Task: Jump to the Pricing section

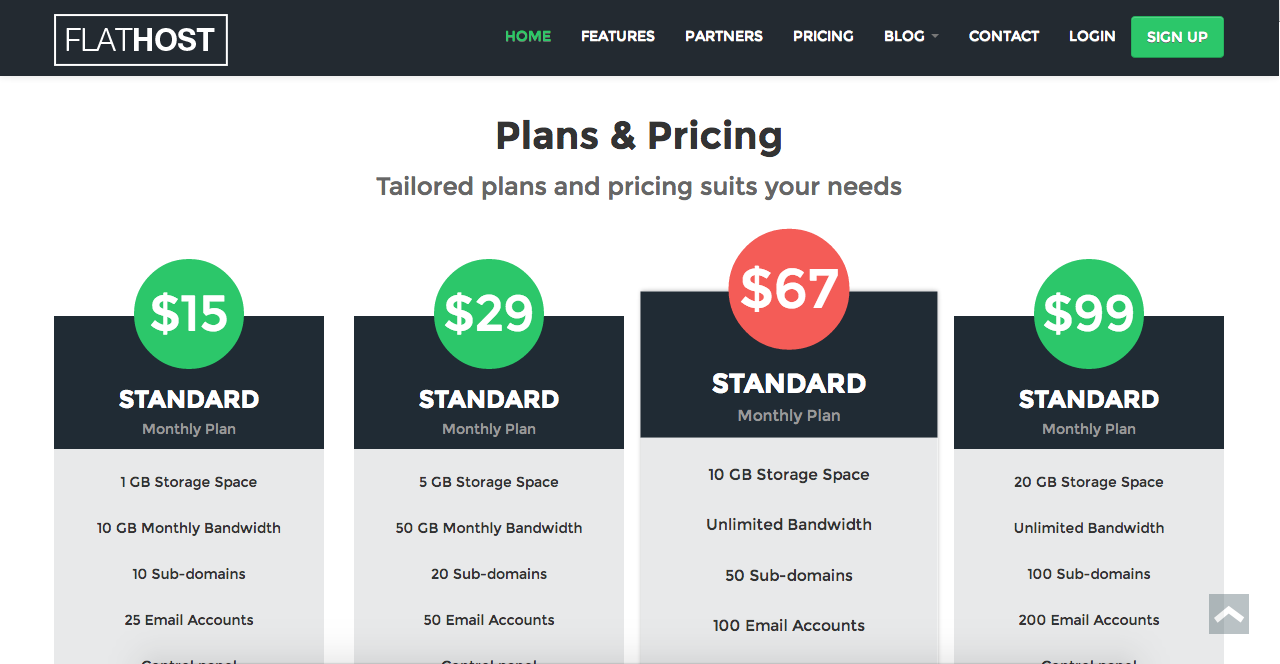Action: tap(823, 36)
